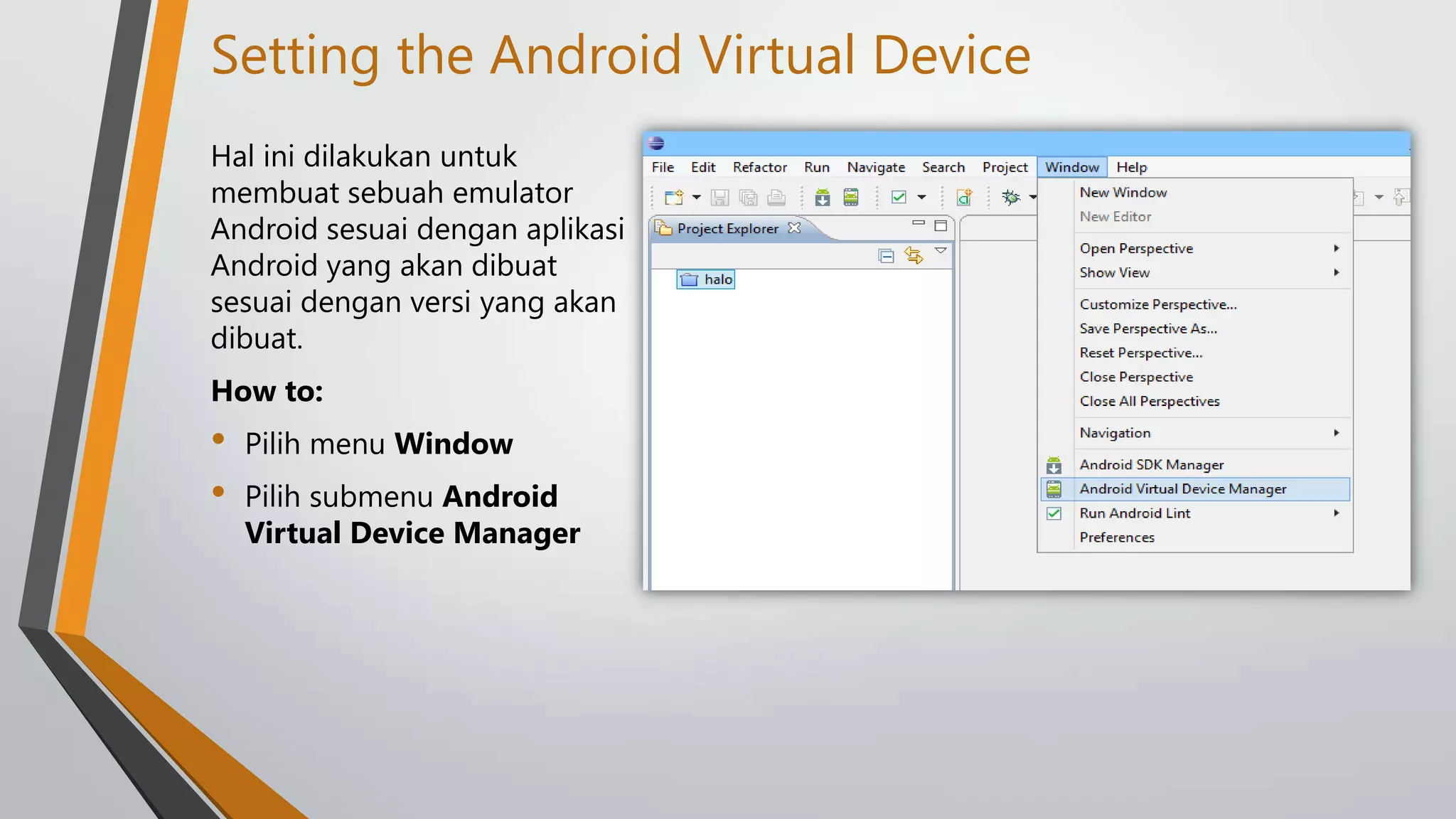
Task: Click the Print toolbar icon
Action: 776,197
